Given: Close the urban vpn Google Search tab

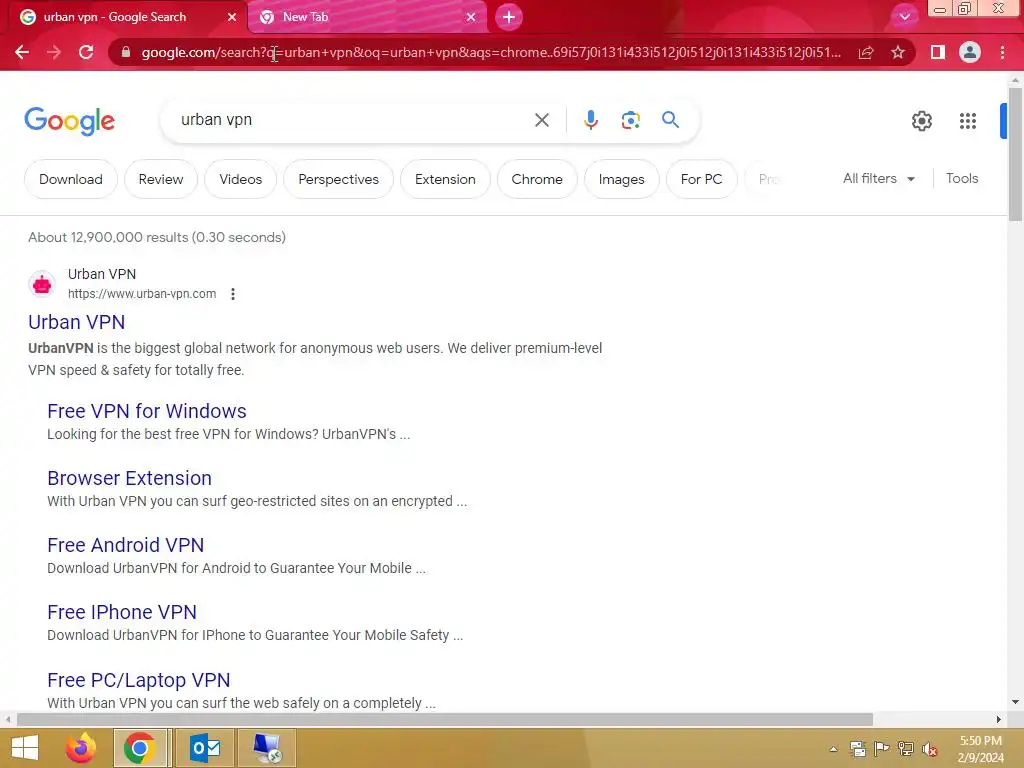Looking at the screenshot, I should pyautogui.click(x=232, y=17).
